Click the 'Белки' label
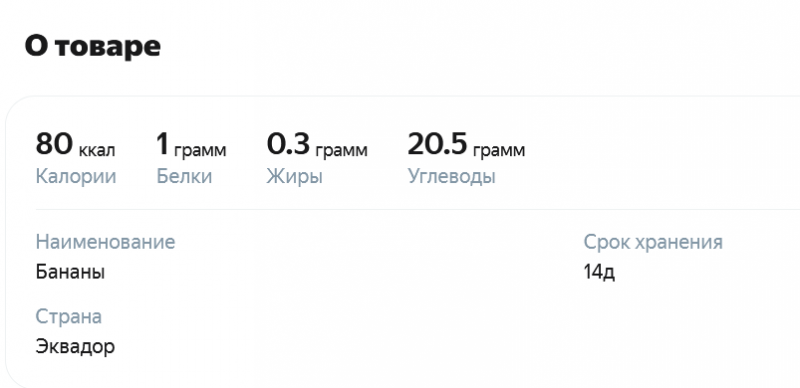The width and height of the screenshot is (800, 388). [x=184, y=177]
